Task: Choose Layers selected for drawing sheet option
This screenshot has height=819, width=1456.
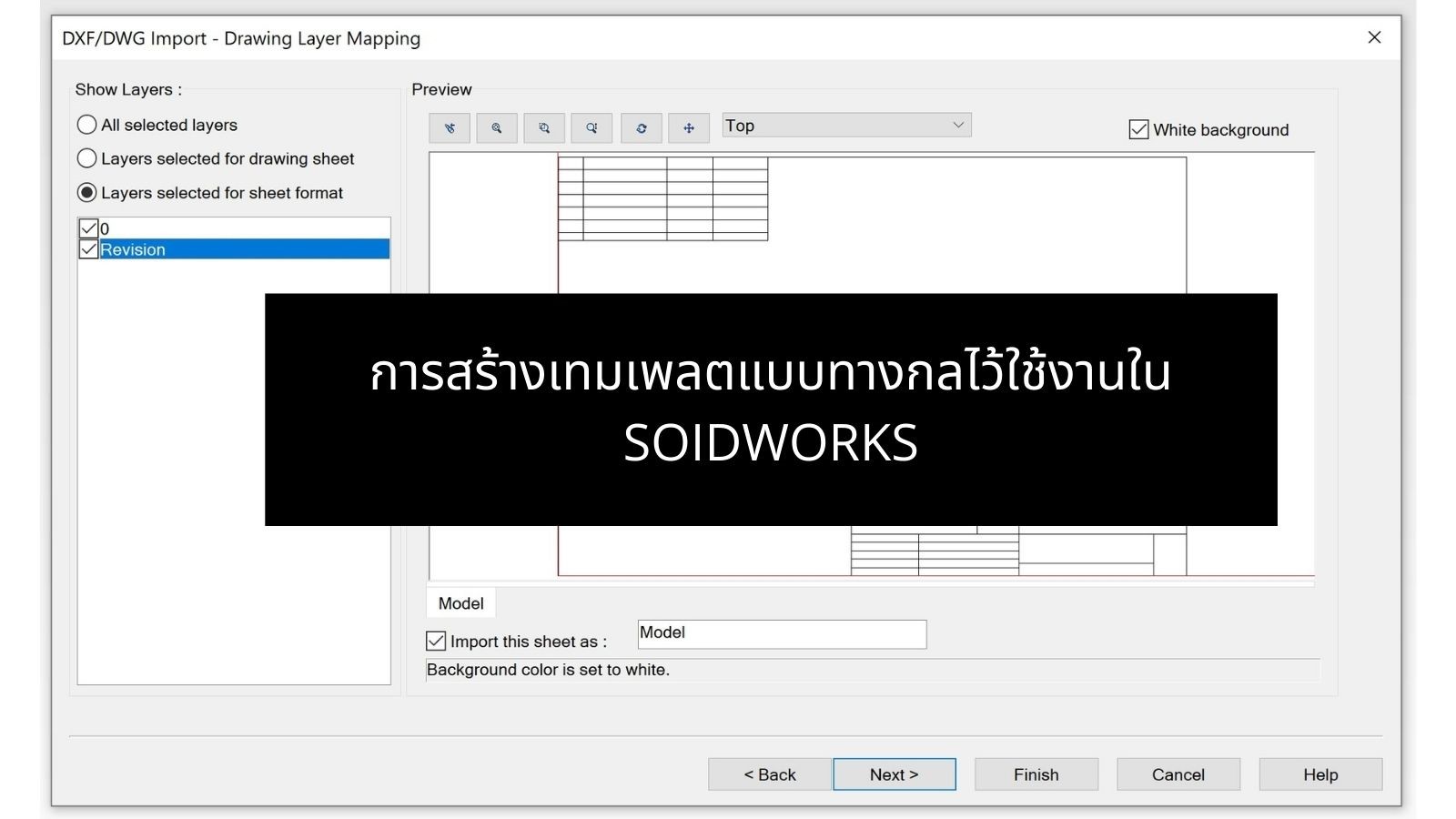Action: click(x=87, y=158)
